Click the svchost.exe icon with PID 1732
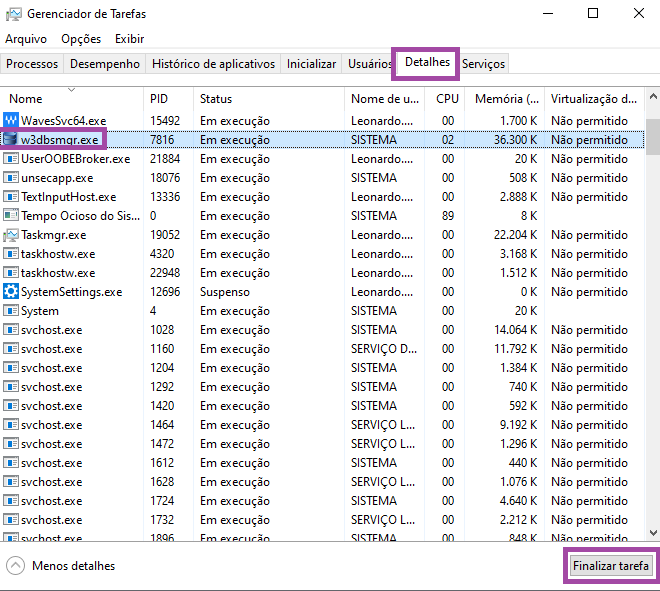 point(11,519)
